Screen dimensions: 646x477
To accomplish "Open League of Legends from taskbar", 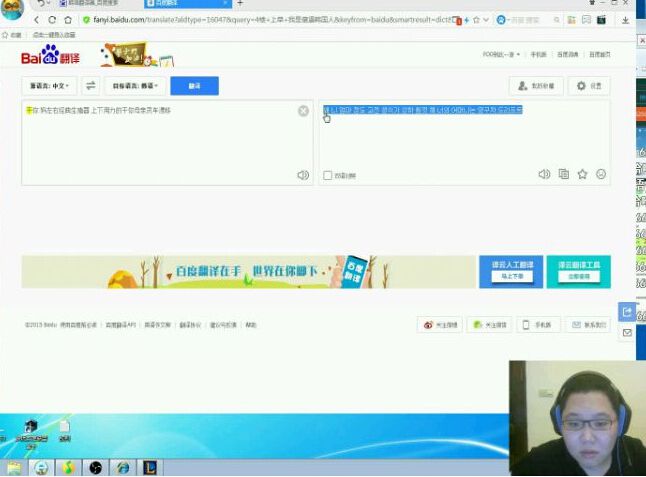I will point(150,468).
